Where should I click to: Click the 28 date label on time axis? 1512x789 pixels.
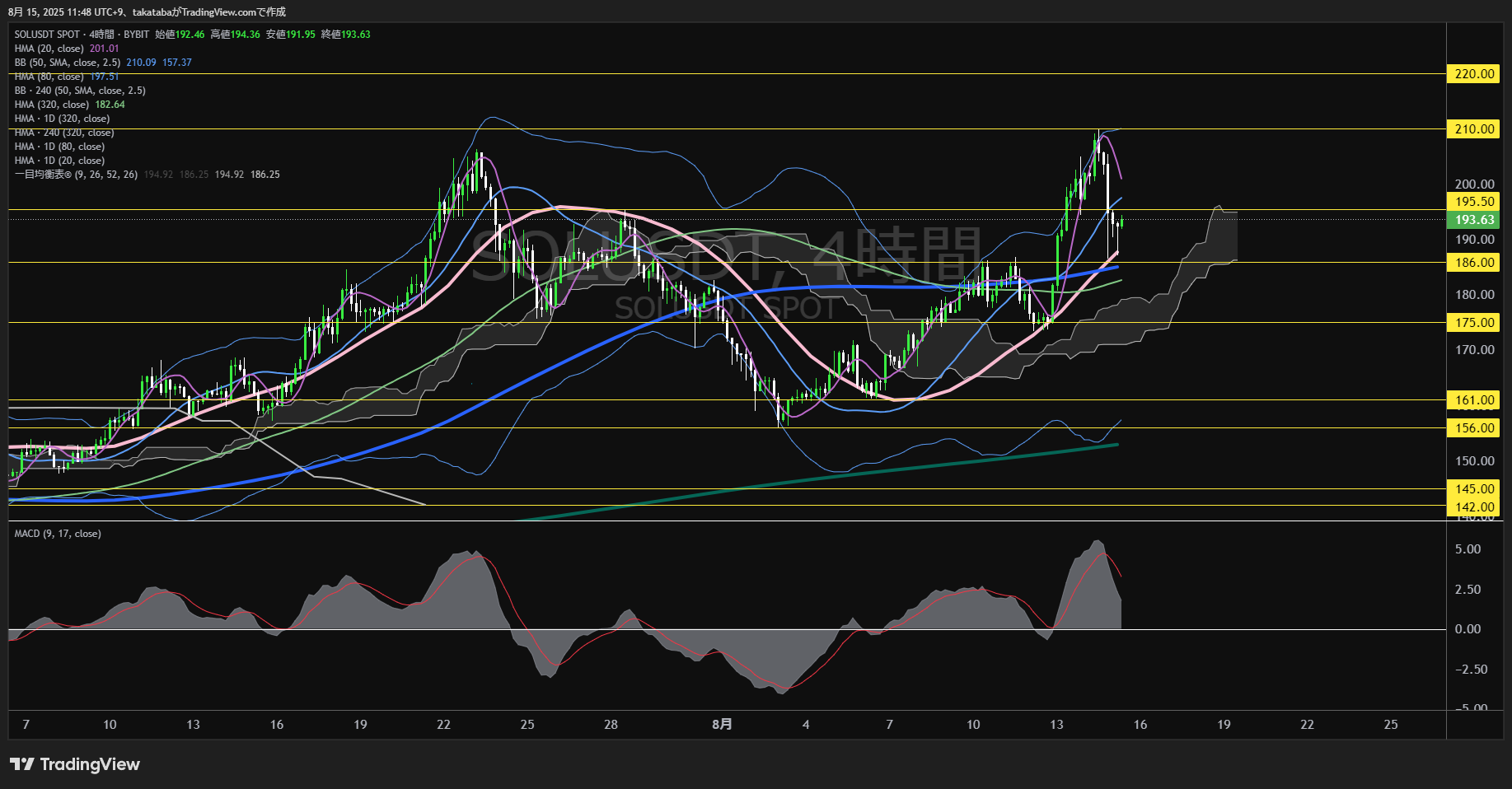click(611, 724)
